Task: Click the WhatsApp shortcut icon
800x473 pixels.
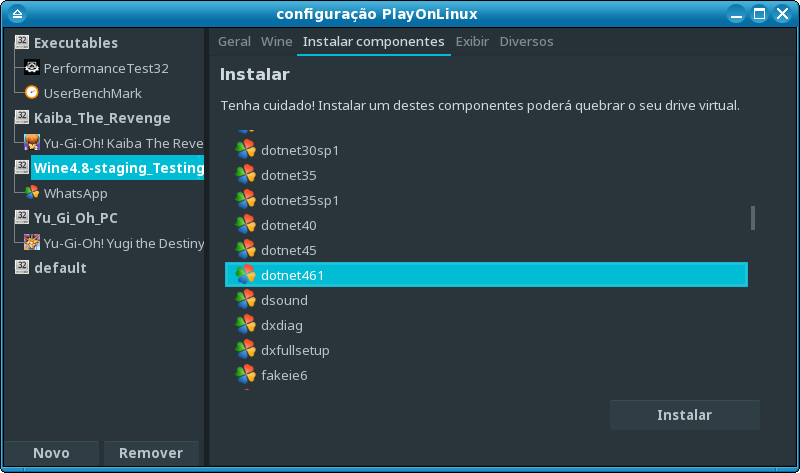Action: tap(32, 193)
